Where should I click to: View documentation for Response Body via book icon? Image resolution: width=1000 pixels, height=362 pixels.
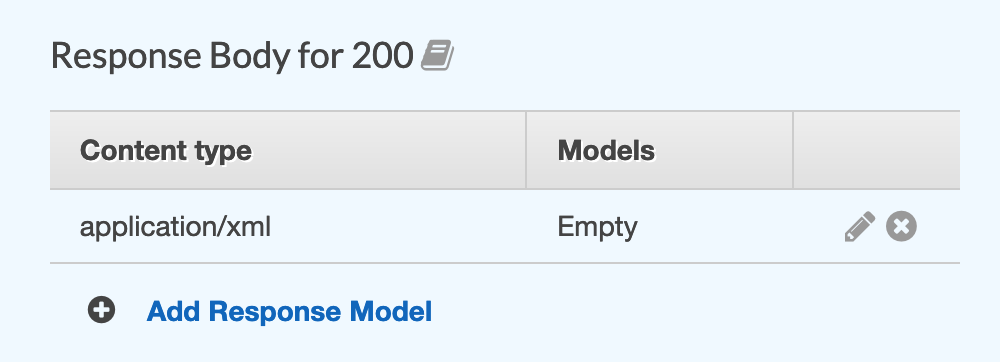click(438, 55)
